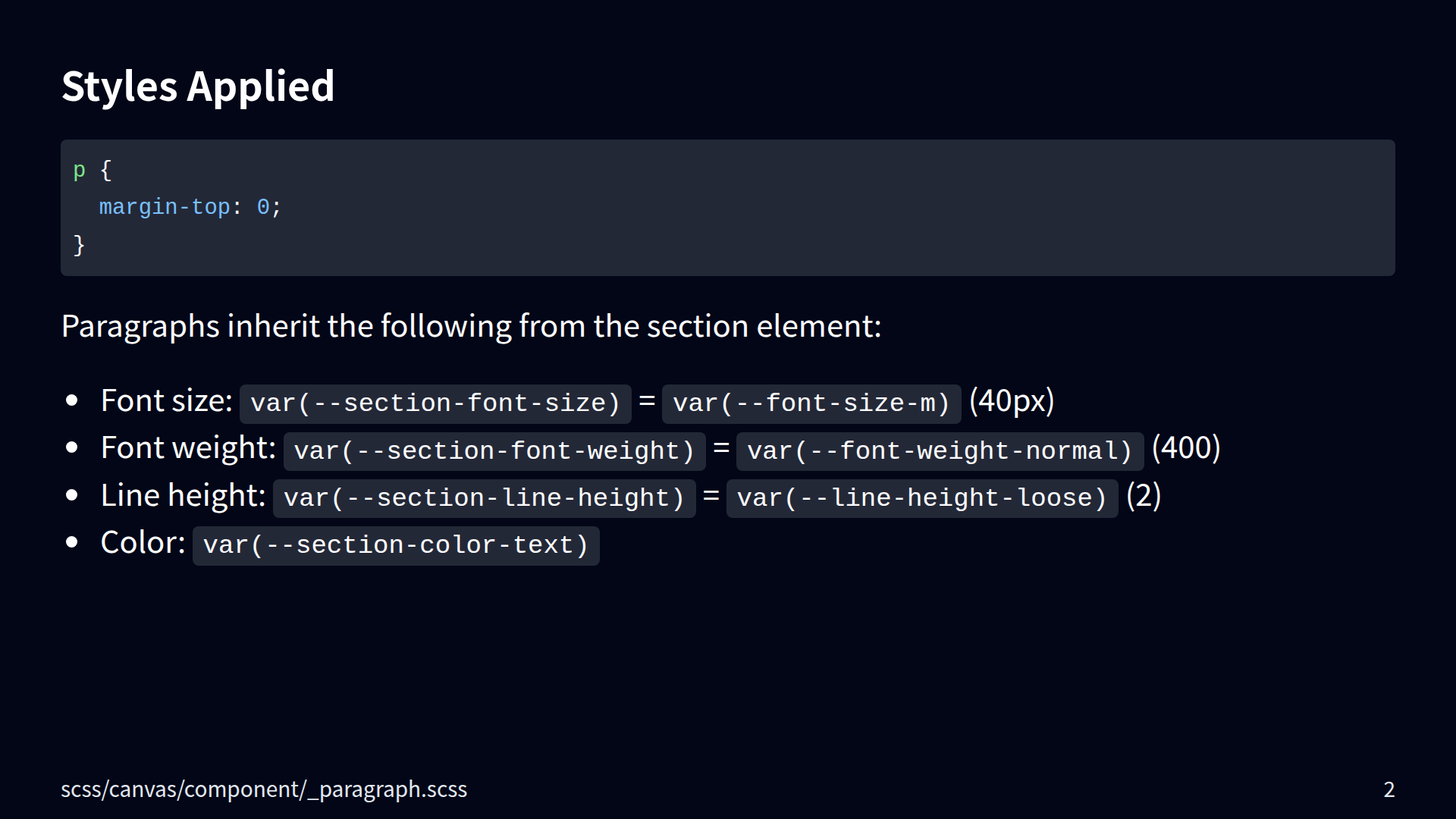Click the _paragraph.scss file path footer
This screenshot has width=1456, height=819.
[264, 789]
